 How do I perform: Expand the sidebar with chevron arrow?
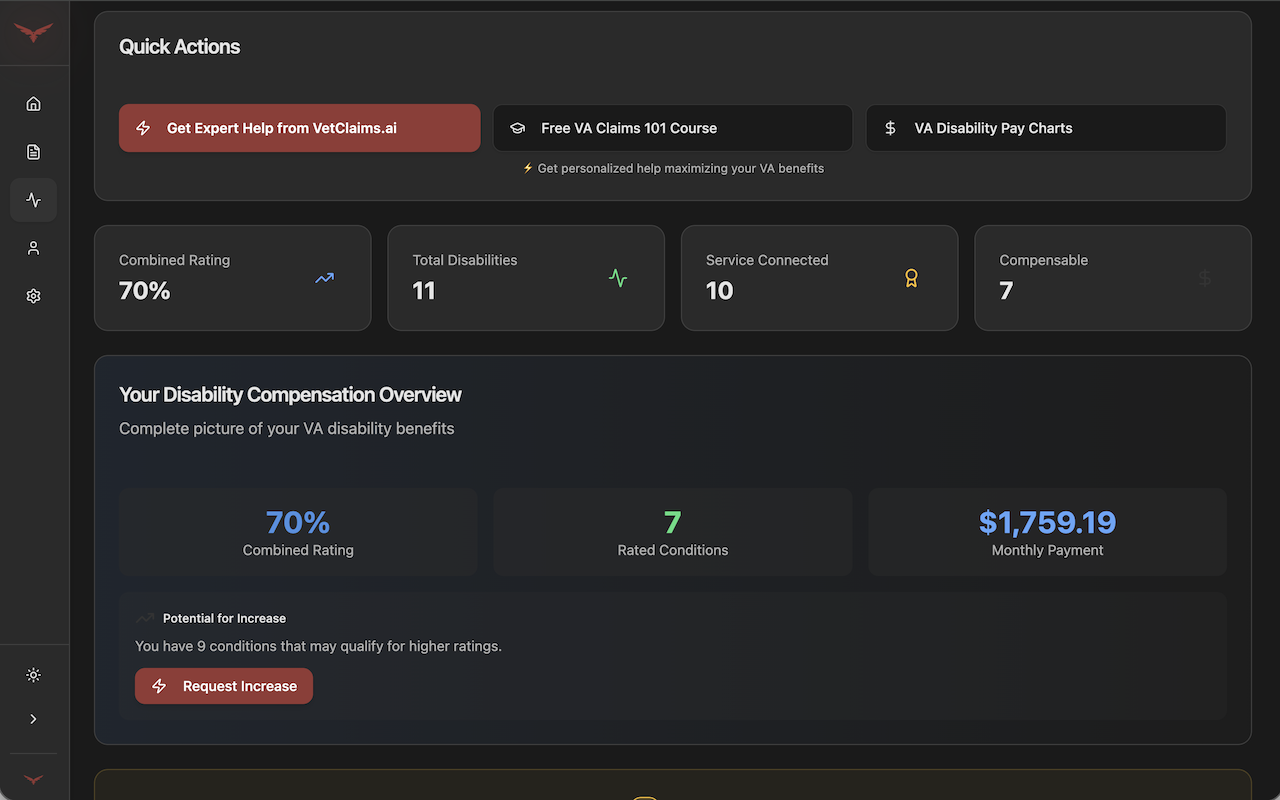tap(33, 719)
